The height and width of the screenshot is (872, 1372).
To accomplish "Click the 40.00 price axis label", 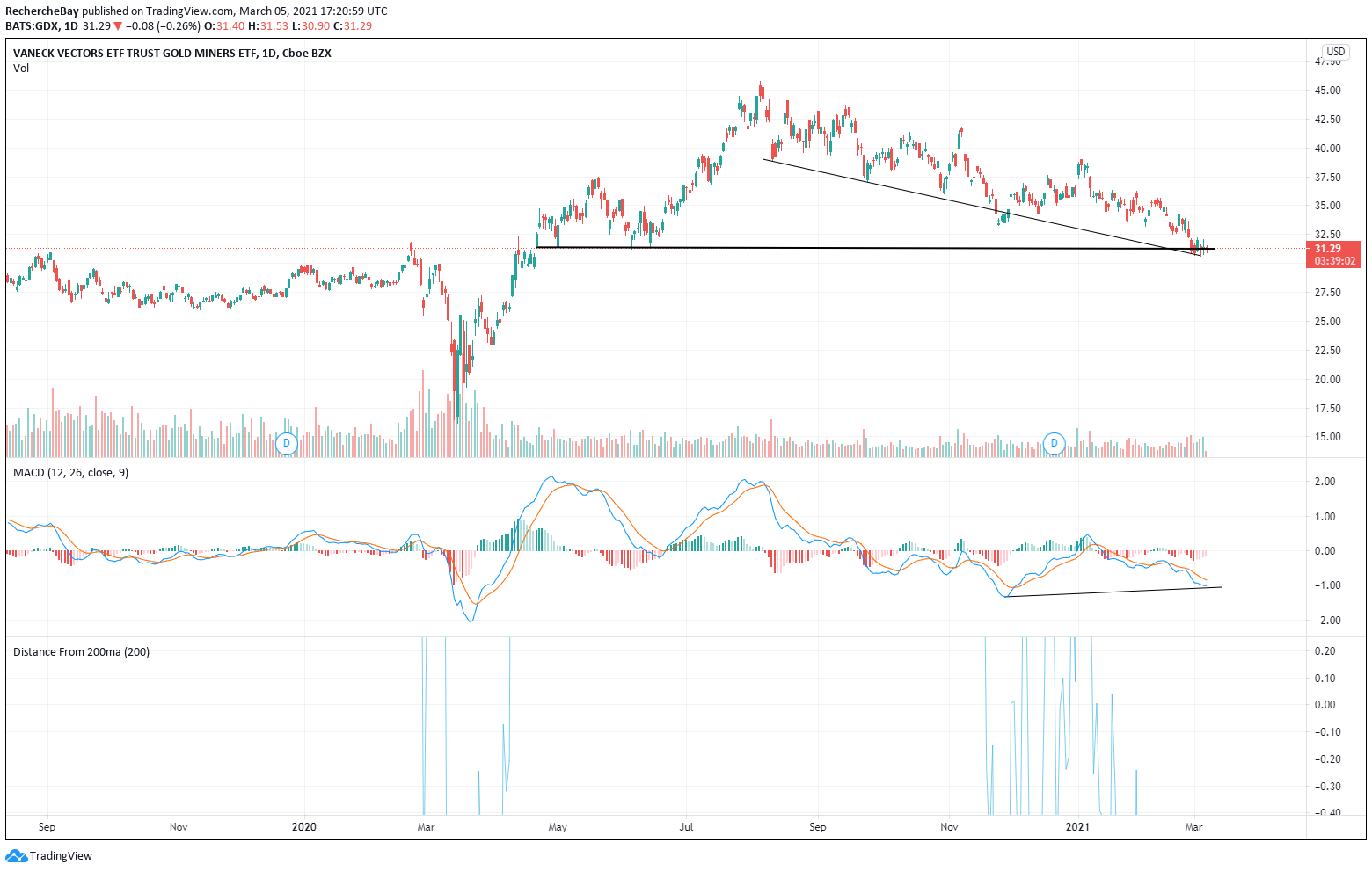I will (x=1327, y=149).
